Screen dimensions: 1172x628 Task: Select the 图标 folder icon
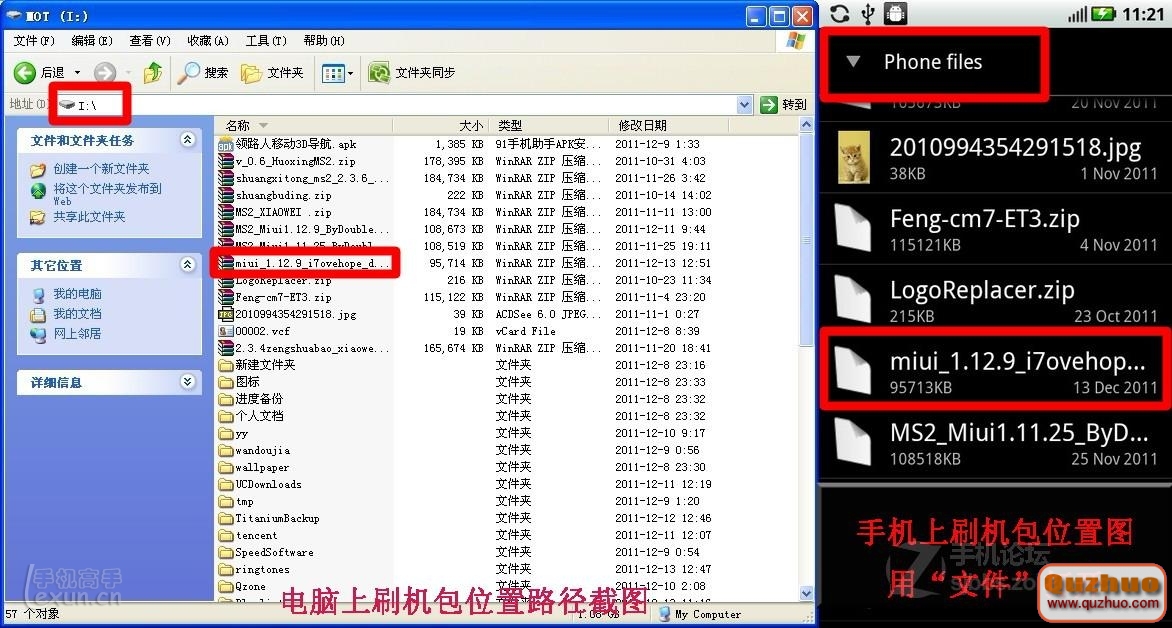click(x=226, y=382)
